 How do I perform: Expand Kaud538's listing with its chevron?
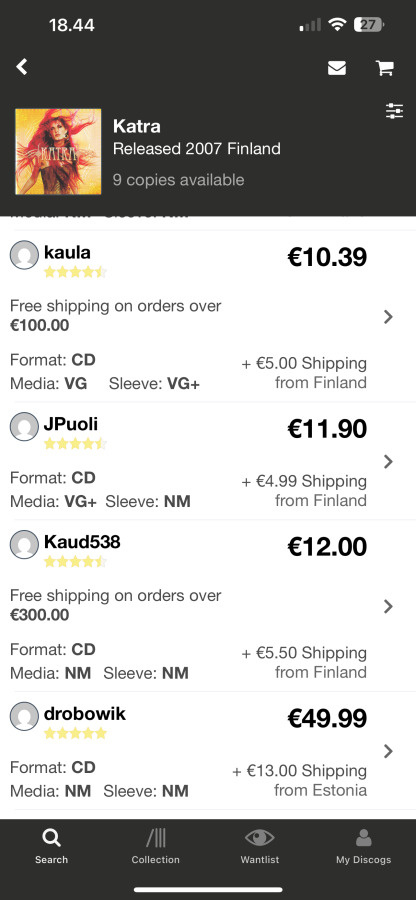point(388,606)
